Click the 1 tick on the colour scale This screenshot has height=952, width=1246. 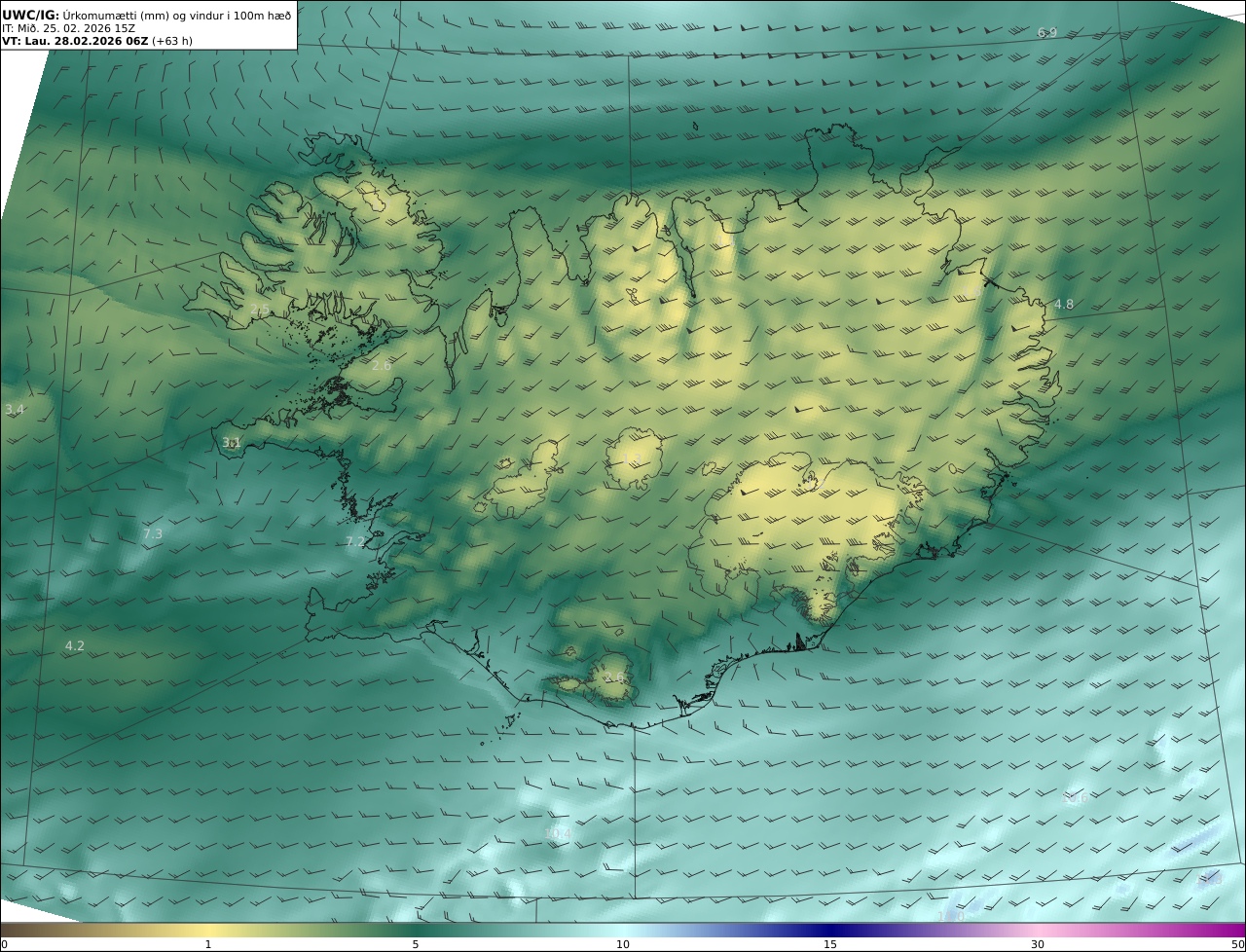[x=207, y=944]
